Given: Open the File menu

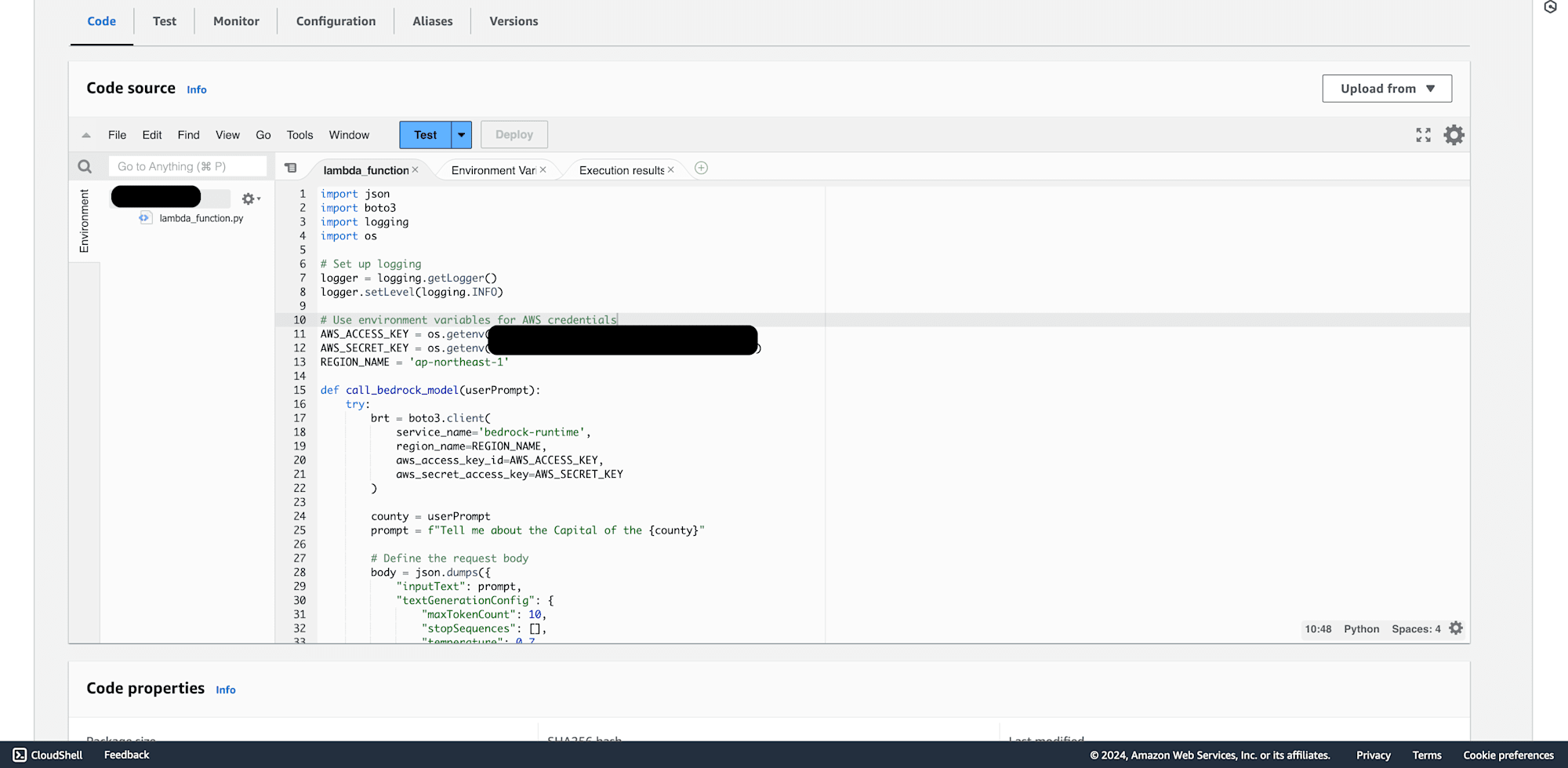Looking at the screenshot, I should click(117, 135).
